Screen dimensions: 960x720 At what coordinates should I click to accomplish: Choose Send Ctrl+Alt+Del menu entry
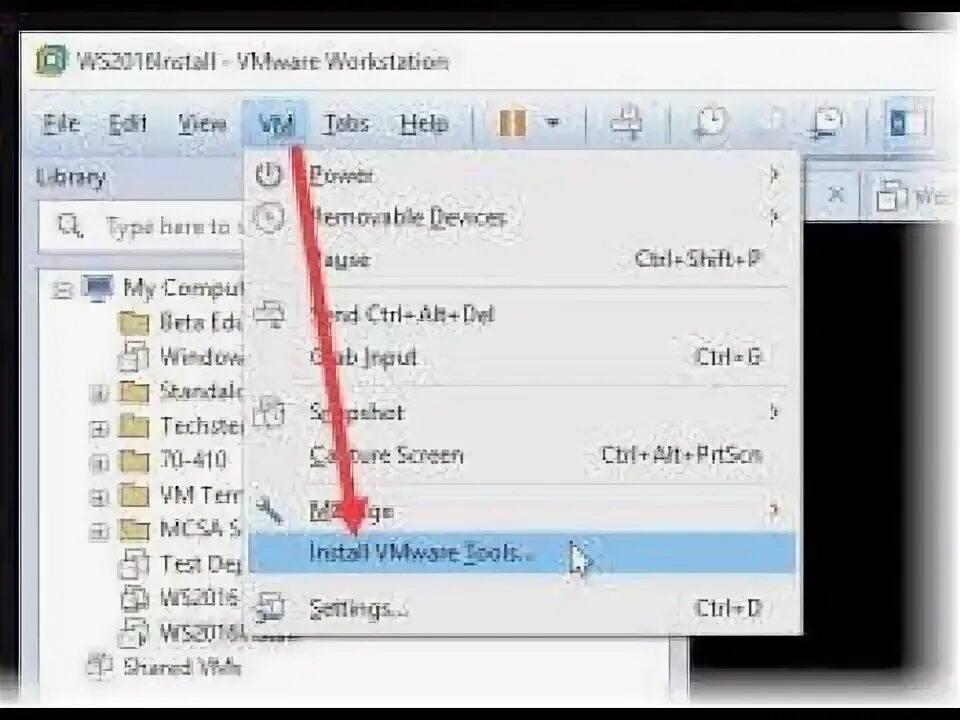522,315
